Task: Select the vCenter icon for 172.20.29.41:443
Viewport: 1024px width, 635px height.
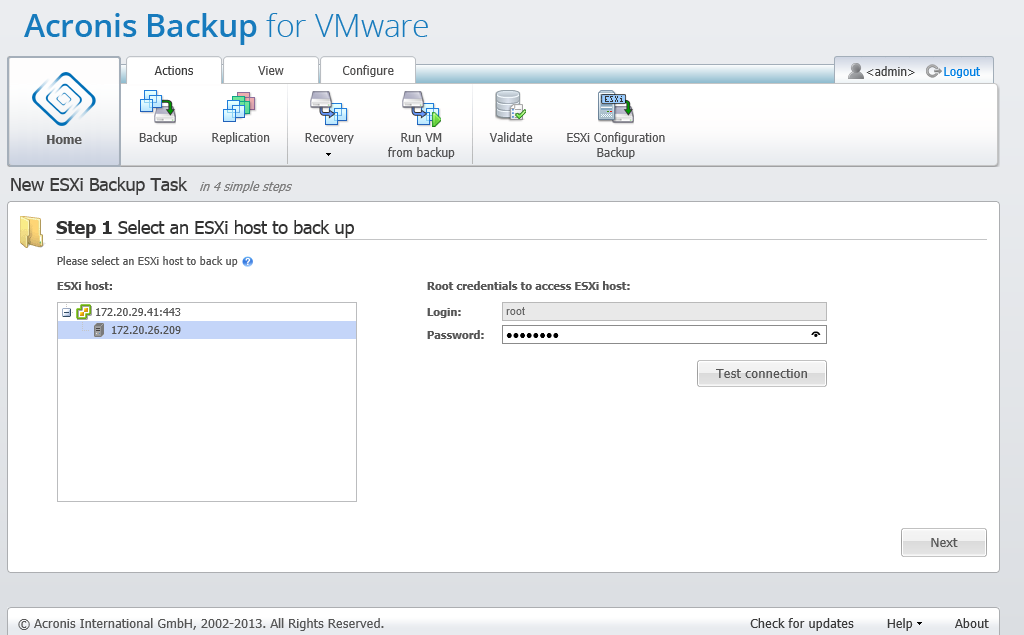Action: pyautogui.click(x=84, y=312)
